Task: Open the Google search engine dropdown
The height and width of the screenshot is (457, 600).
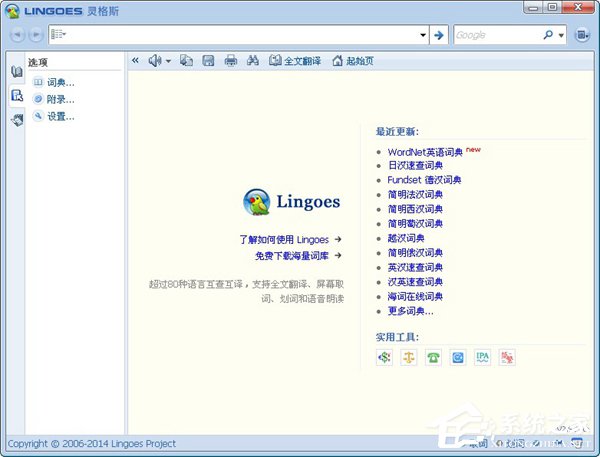Action: tap(561, 35)
